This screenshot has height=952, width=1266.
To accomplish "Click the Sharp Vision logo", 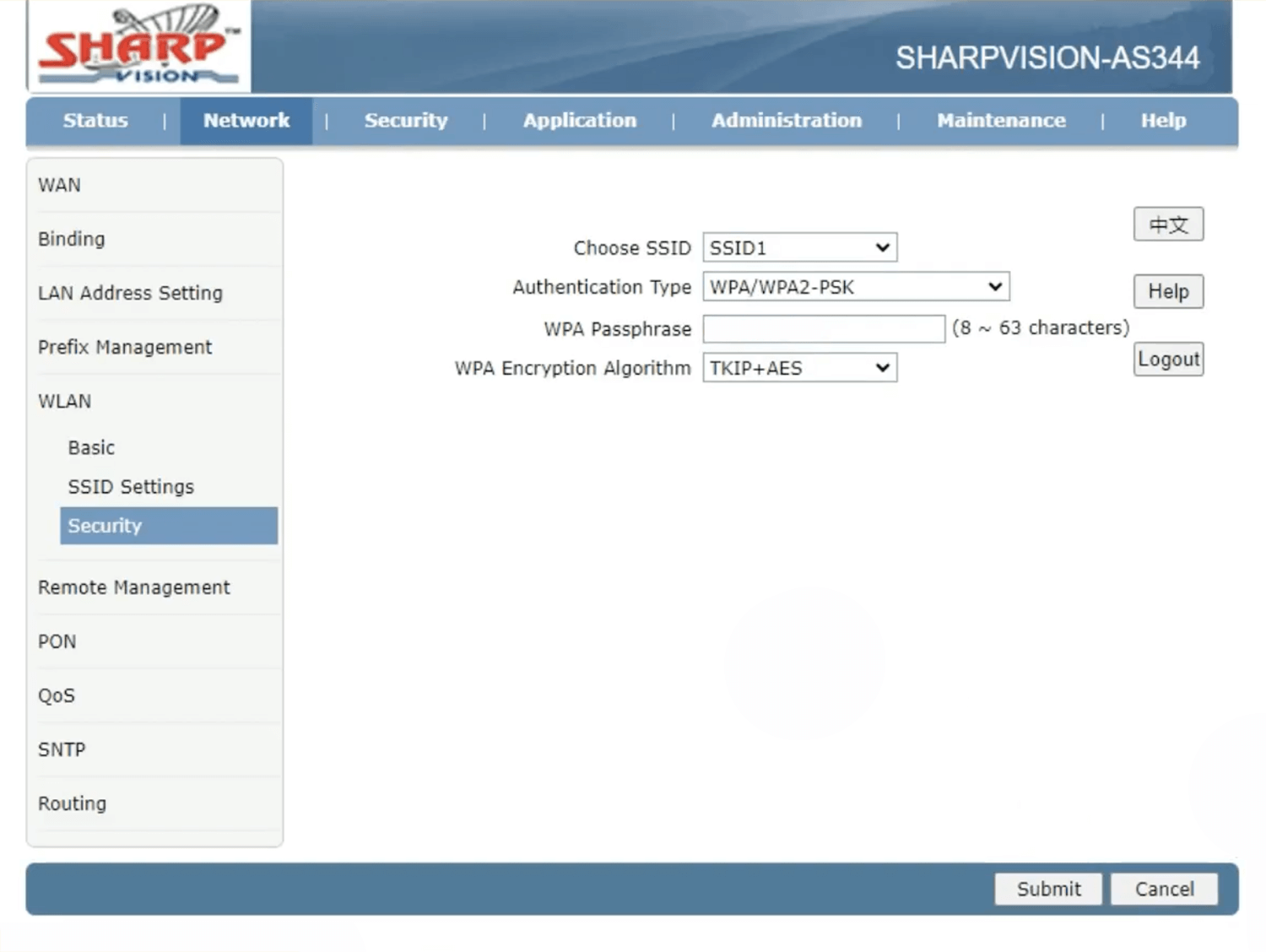I will pos(139,46).
